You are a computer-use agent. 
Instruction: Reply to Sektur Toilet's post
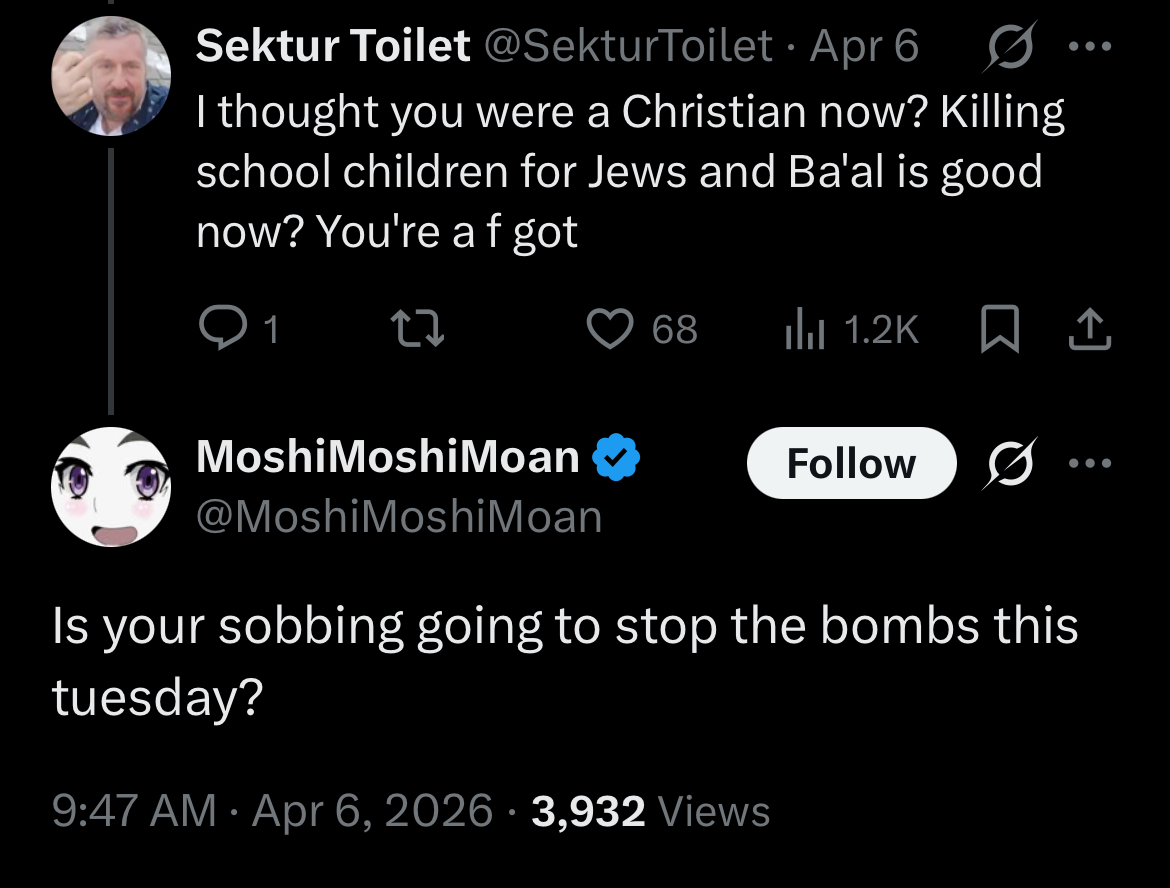point(224,329)
